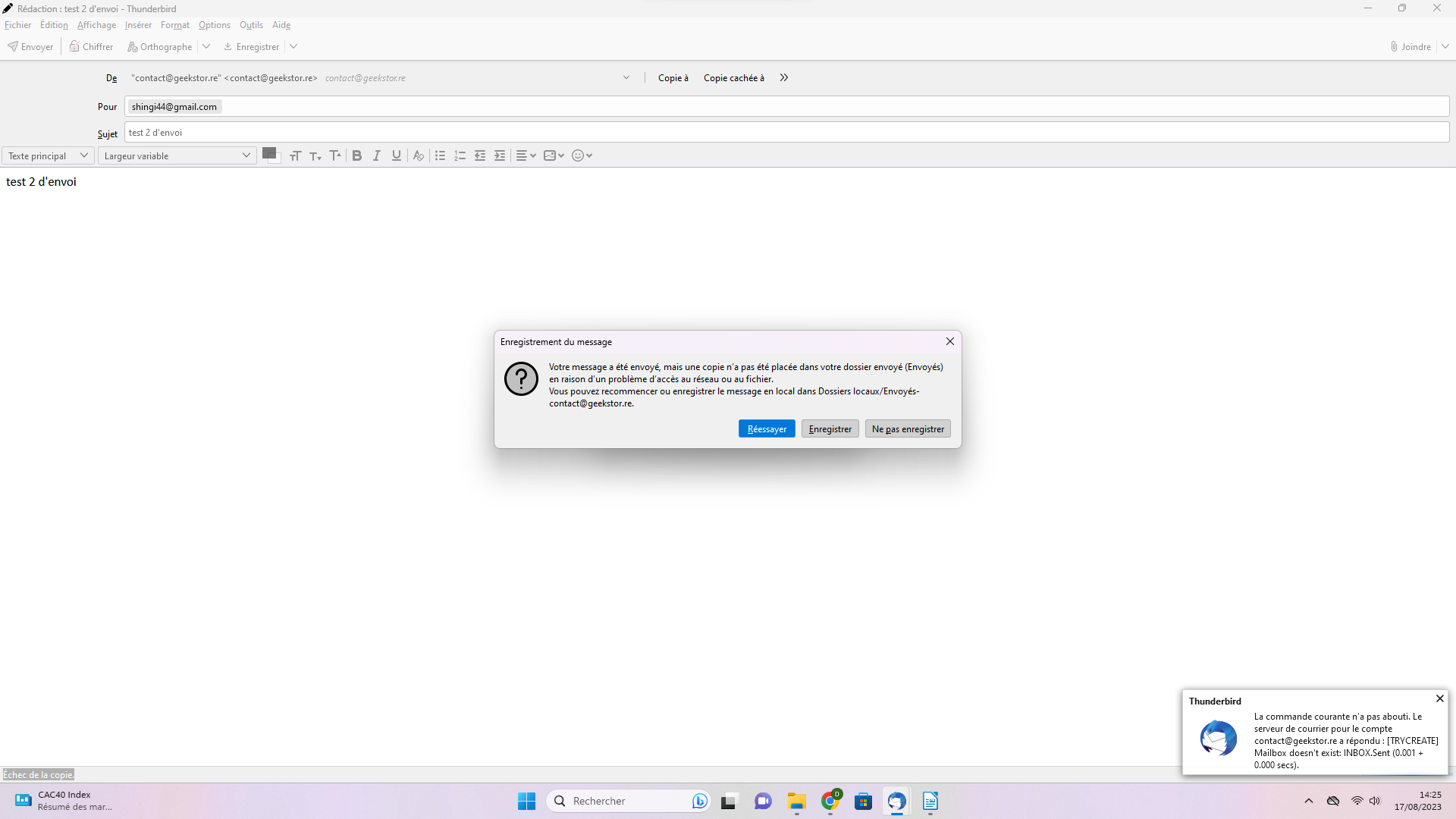Toggle bold formatting in toolbar
This screenshot has height=819, width=1456.
[x=356, y=155]
